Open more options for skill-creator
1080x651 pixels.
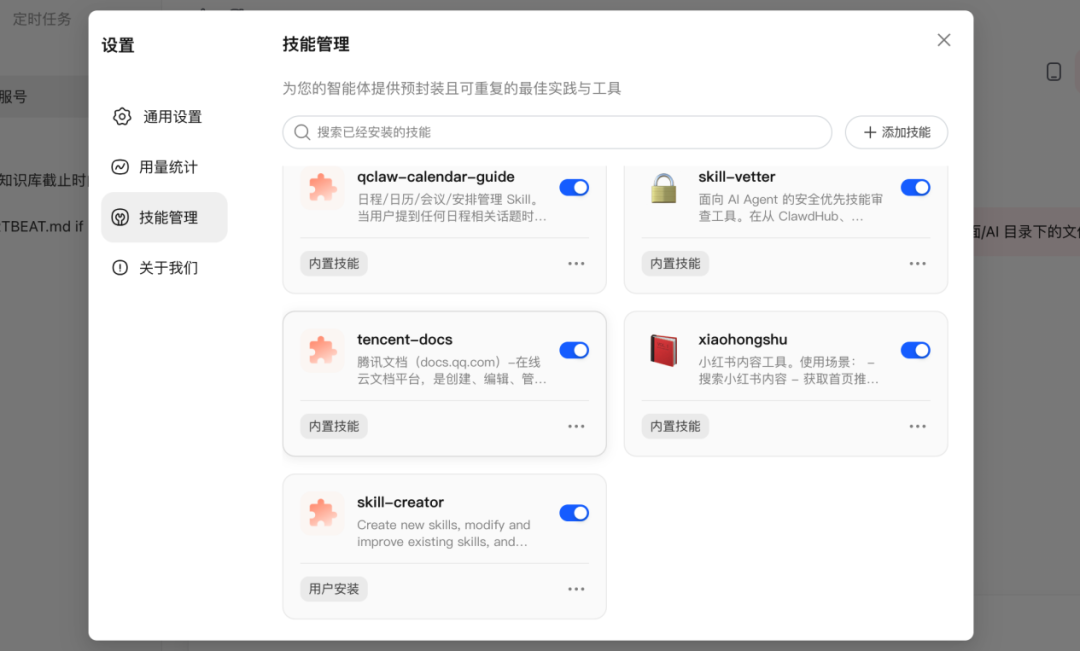[576, 589]
